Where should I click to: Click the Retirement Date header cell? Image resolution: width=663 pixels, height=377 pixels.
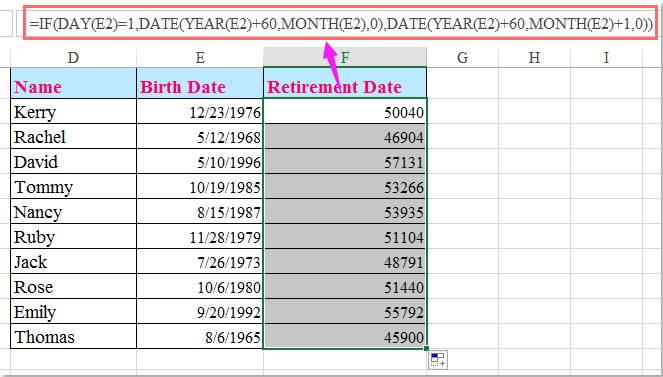pos(345,83)
